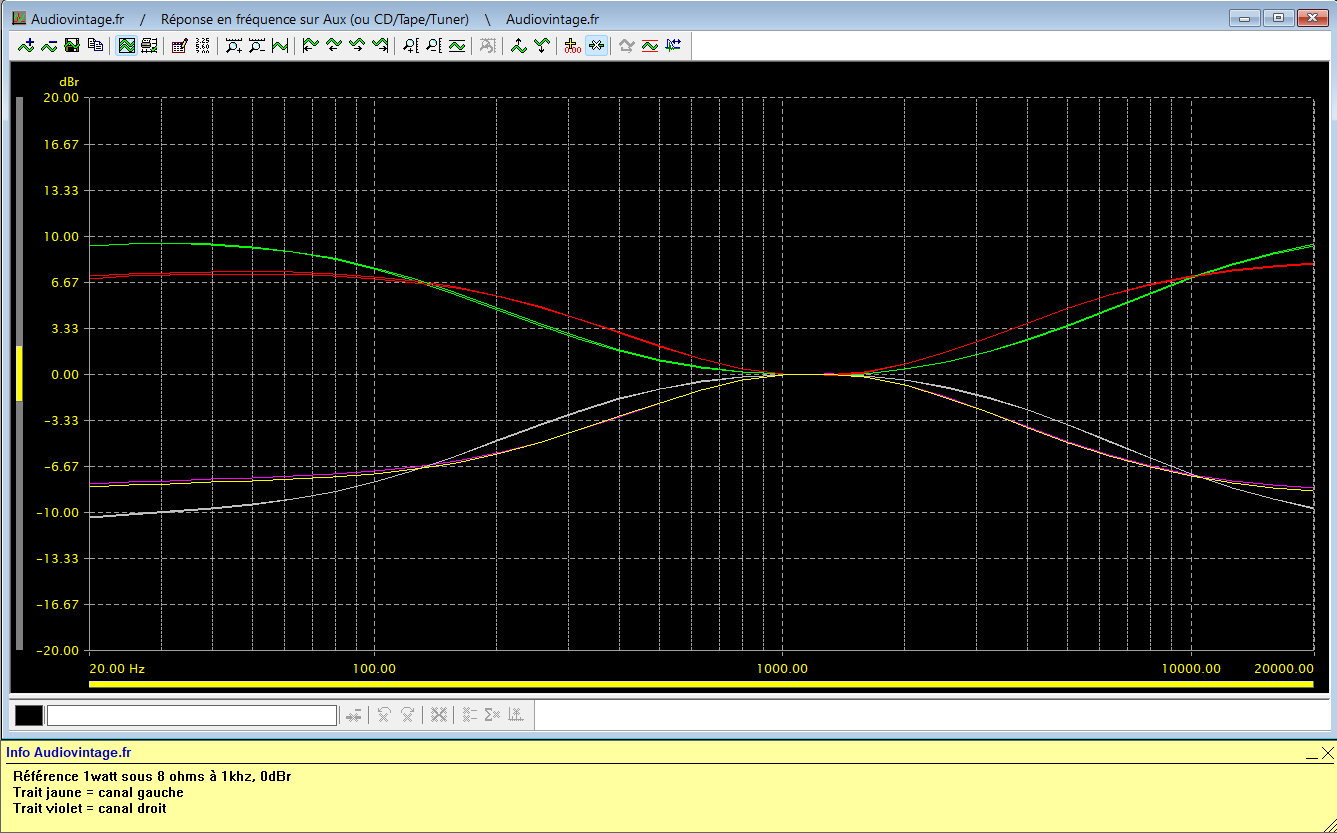Image resolution: width=1337 pixels, height=833 pixels.
Task: Click the numeric values list icon
Action: pos(203,45)
